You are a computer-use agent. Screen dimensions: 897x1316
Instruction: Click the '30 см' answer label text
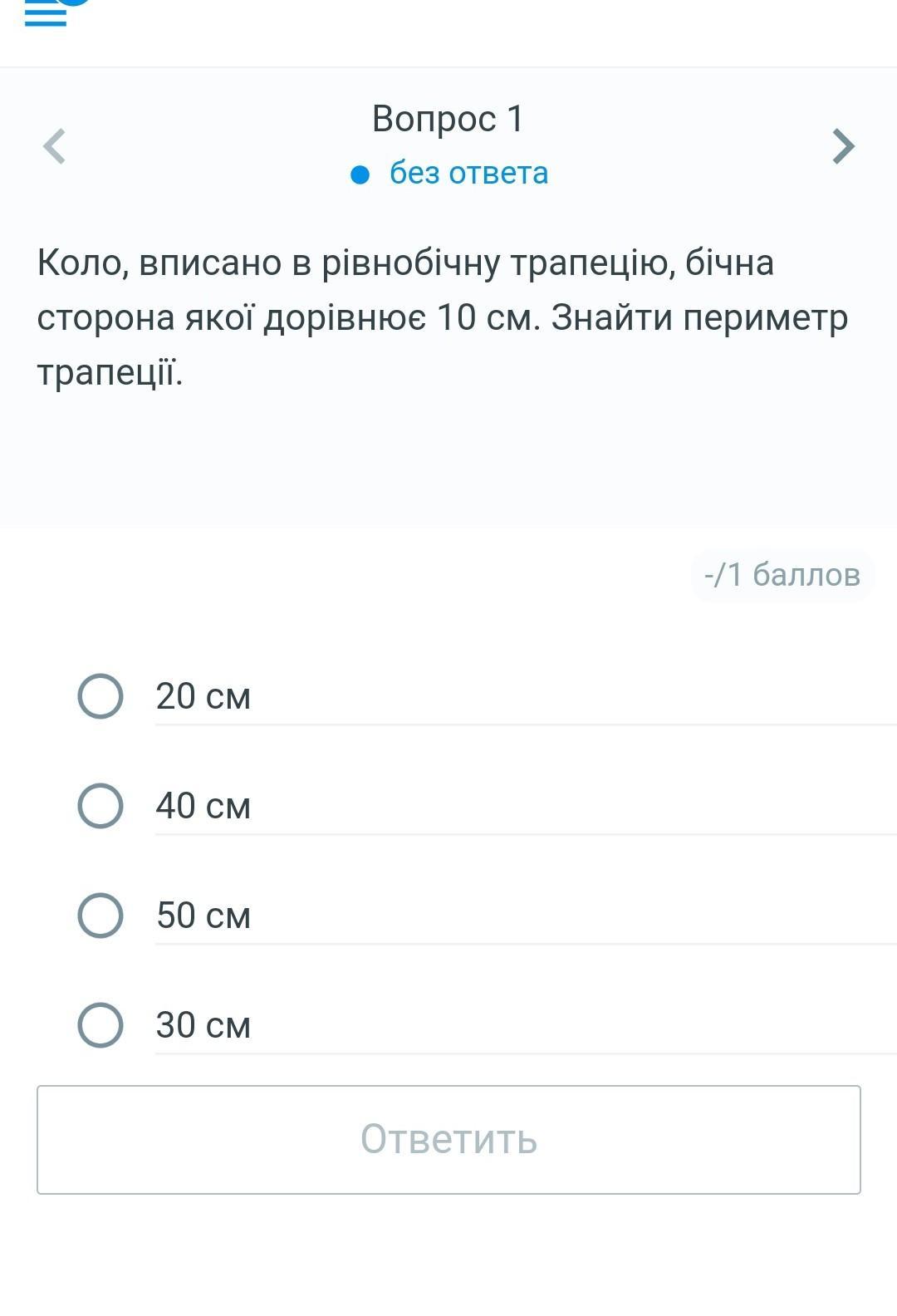(203, 1025)
